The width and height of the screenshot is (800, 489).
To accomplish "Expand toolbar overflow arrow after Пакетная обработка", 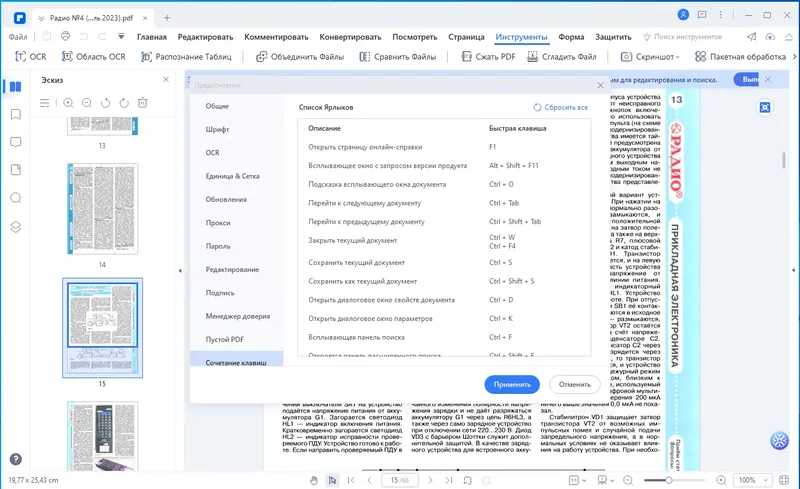I will 794,57.
